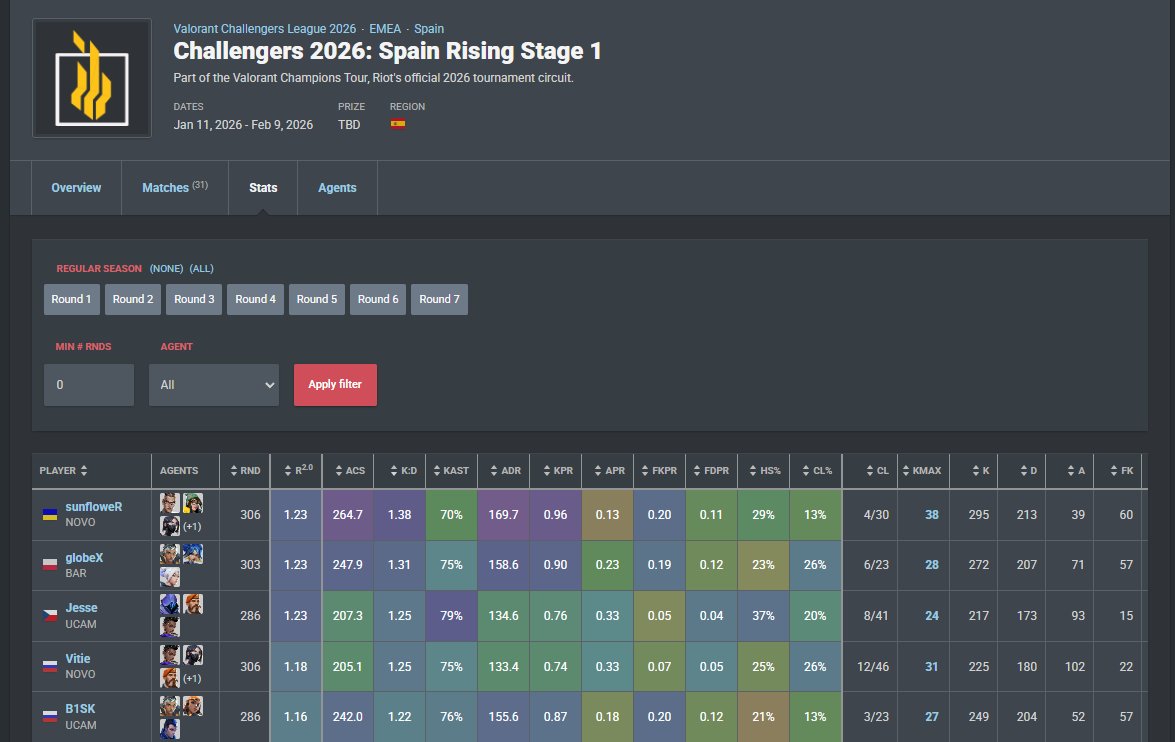Viewport: 1175px width, 742px height.
Task: Click Vitie's third agent icon
Action: click(170, 678)
